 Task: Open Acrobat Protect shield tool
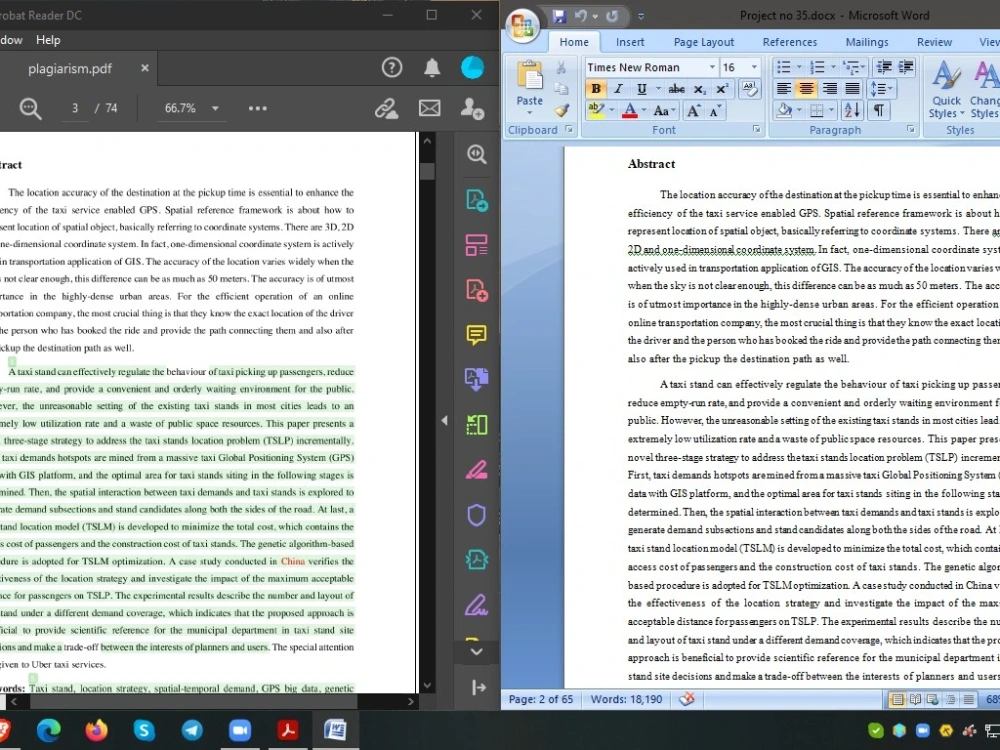476,515
